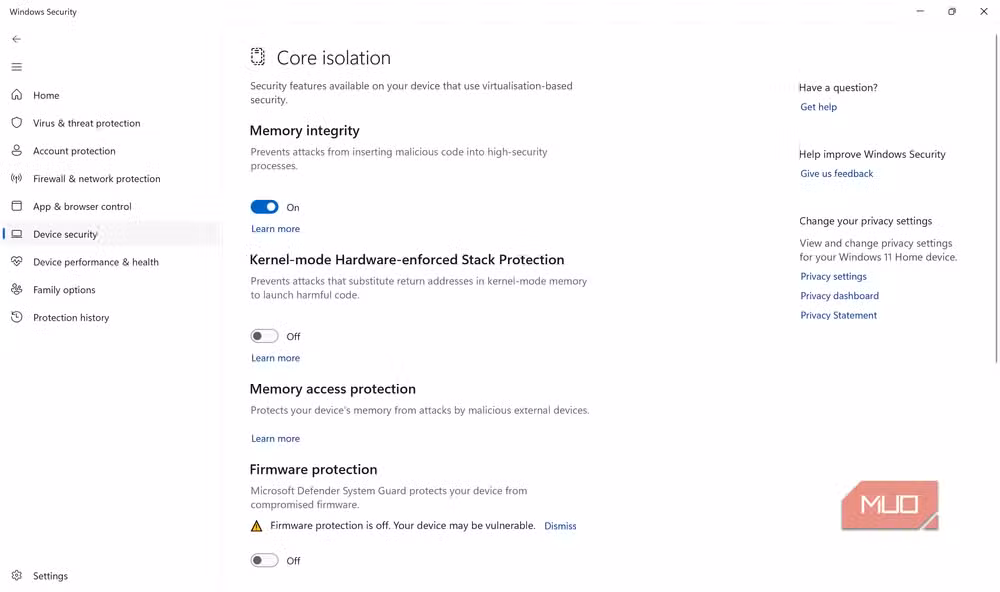Open Protection history clock icon
The image size is (1000, 592).
click(17, 317)
